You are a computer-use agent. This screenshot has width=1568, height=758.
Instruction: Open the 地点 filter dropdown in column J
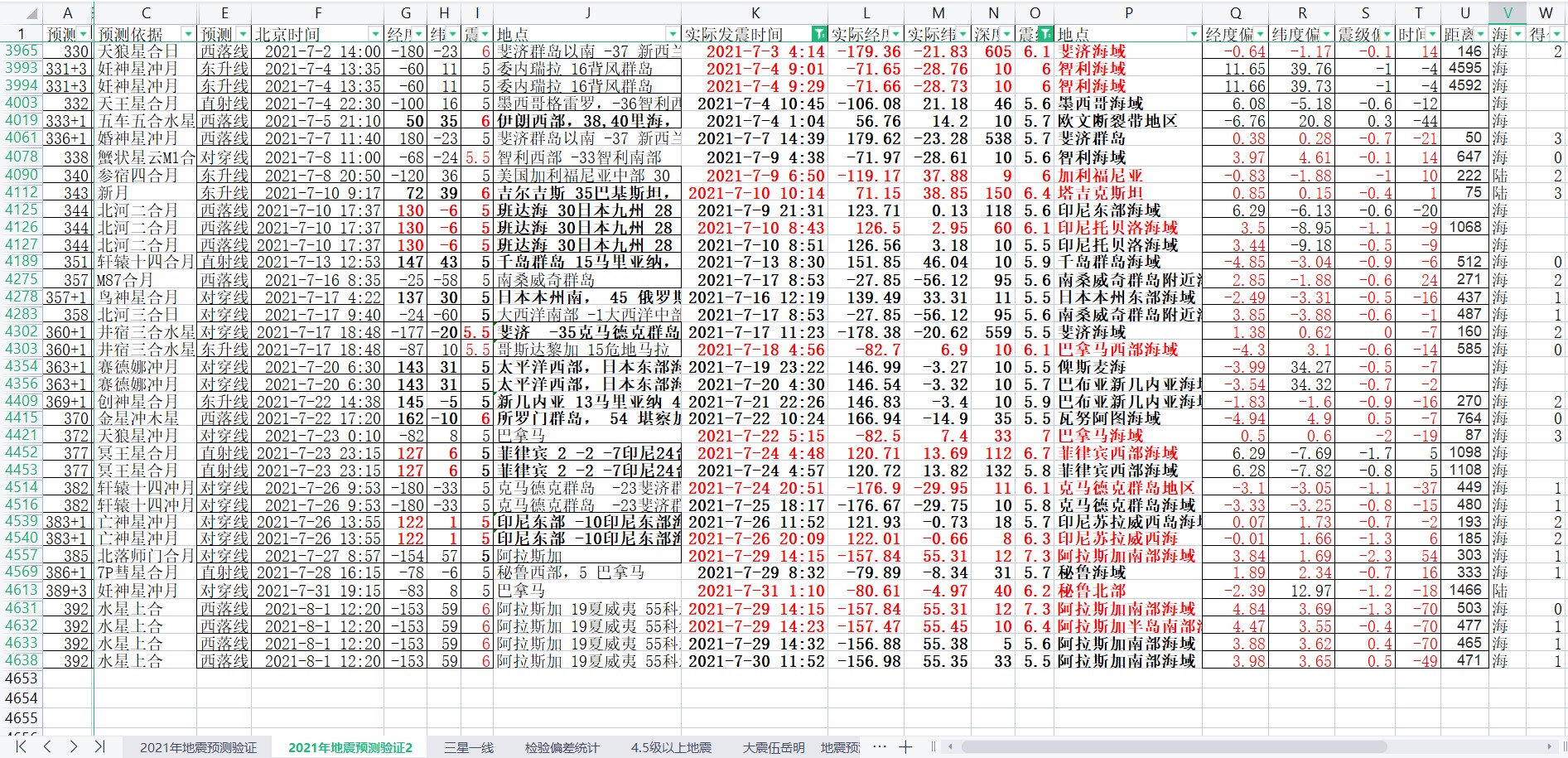(673, 34)
